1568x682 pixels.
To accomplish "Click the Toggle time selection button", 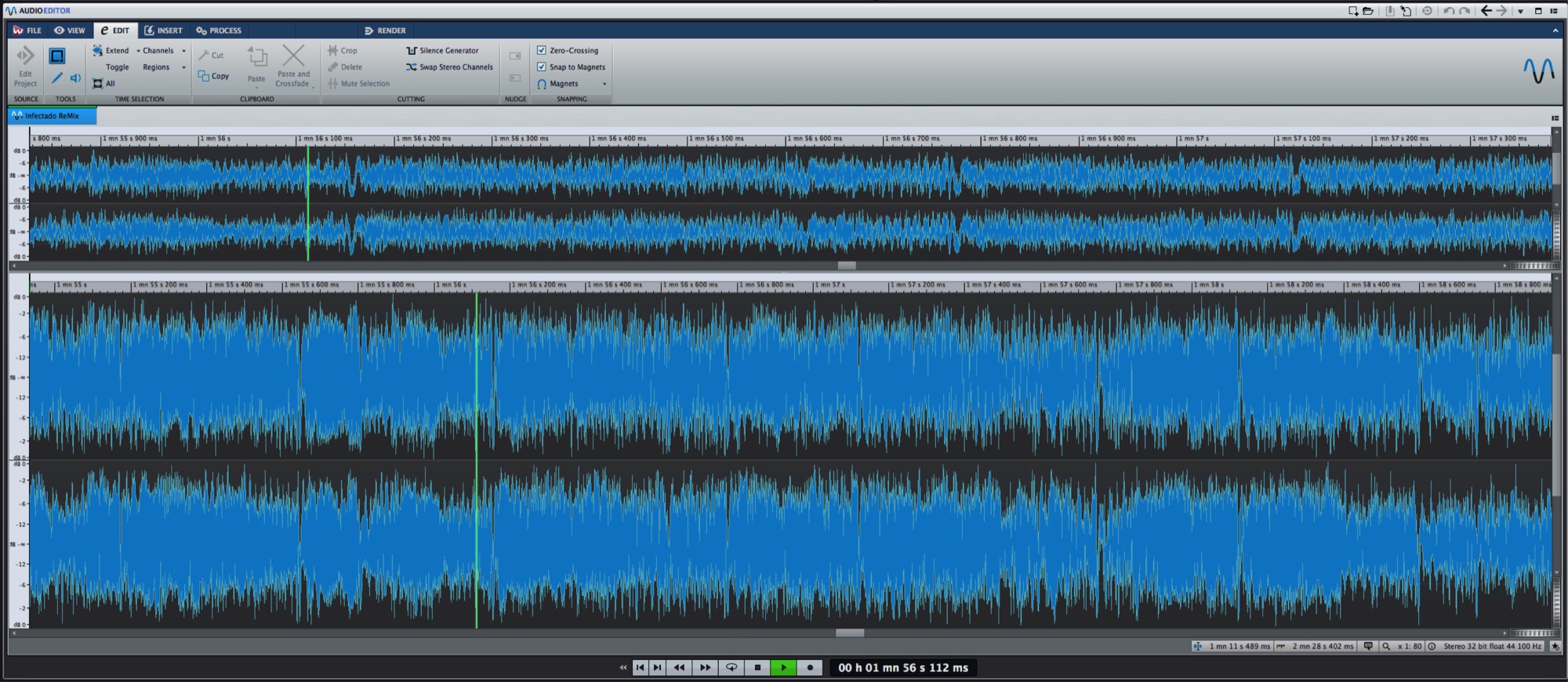I will coord(117,67).
